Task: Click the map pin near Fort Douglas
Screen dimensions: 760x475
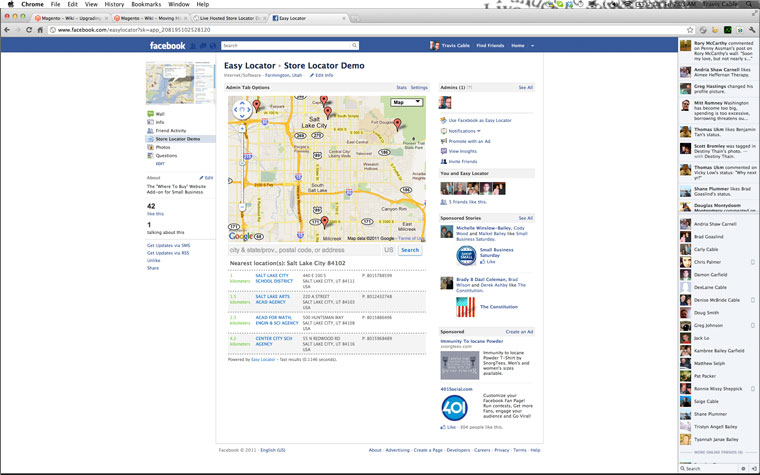Action: [x=397, y=124]
